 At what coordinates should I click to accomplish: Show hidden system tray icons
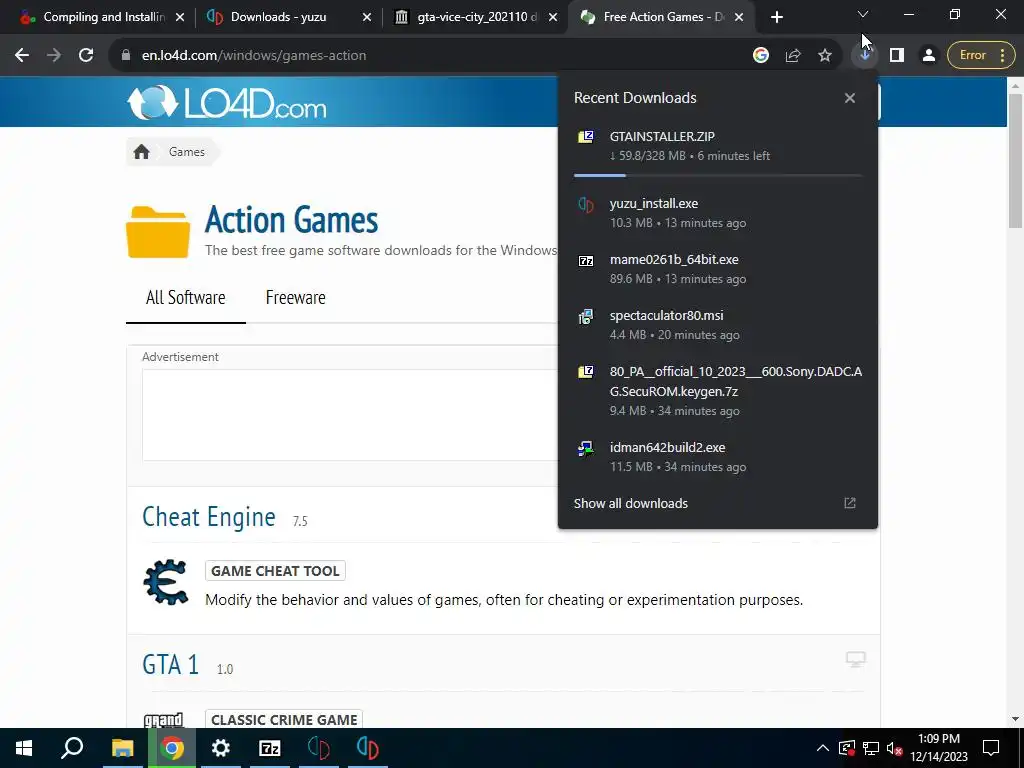[x=823, y=748]
